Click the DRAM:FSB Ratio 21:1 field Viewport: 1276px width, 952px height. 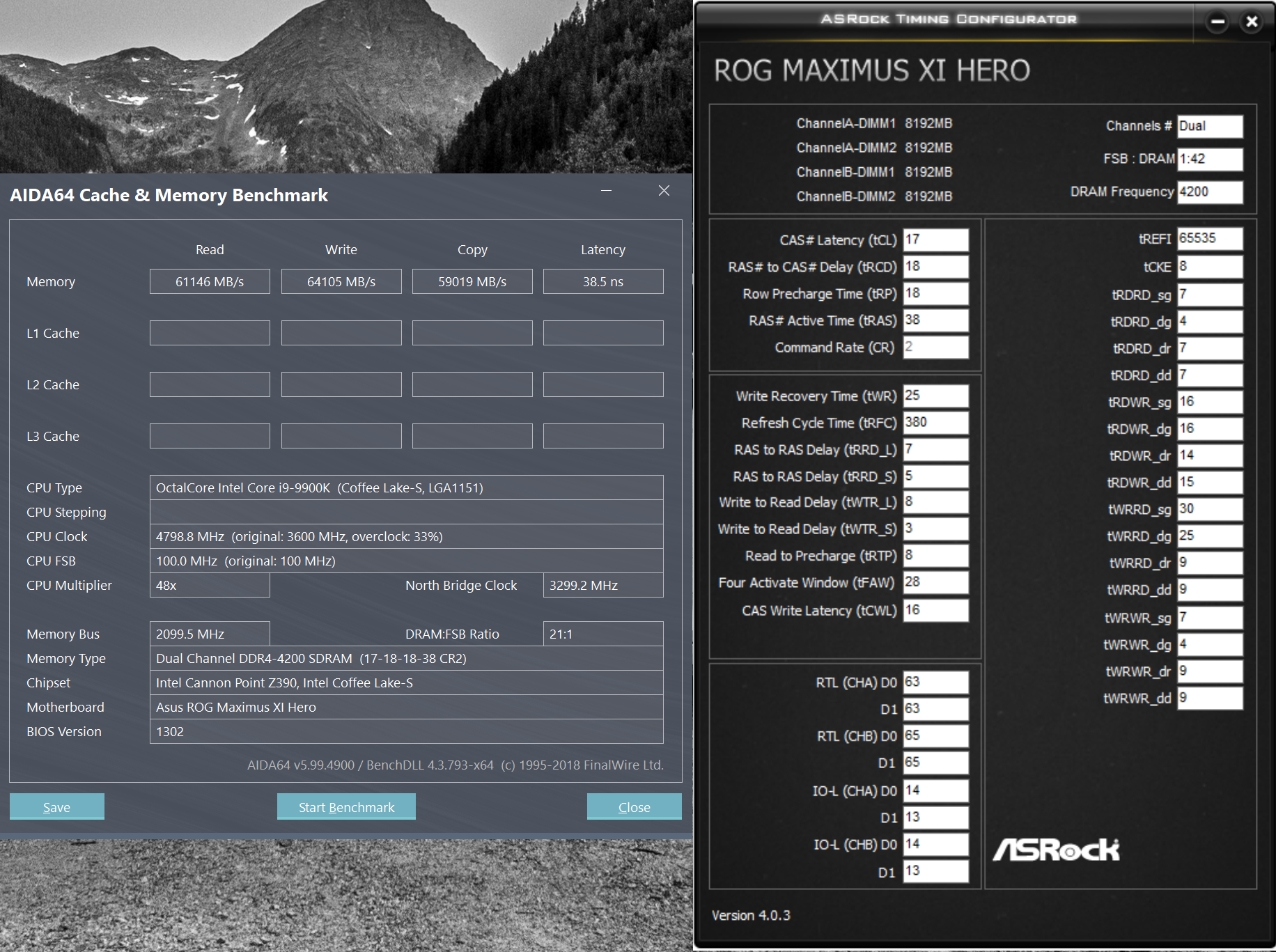(603, 634)
